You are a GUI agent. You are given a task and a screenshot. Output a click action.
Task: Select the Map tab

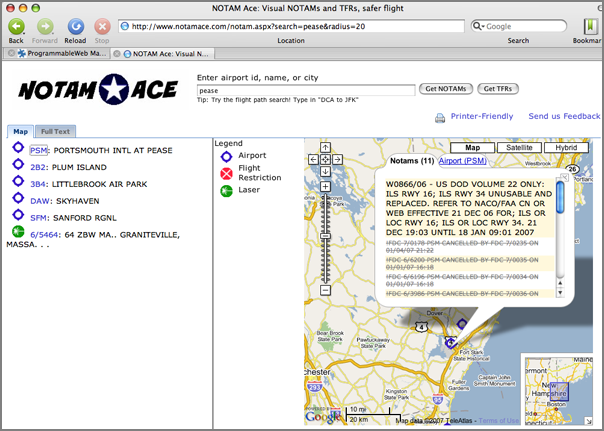point(20,131)
